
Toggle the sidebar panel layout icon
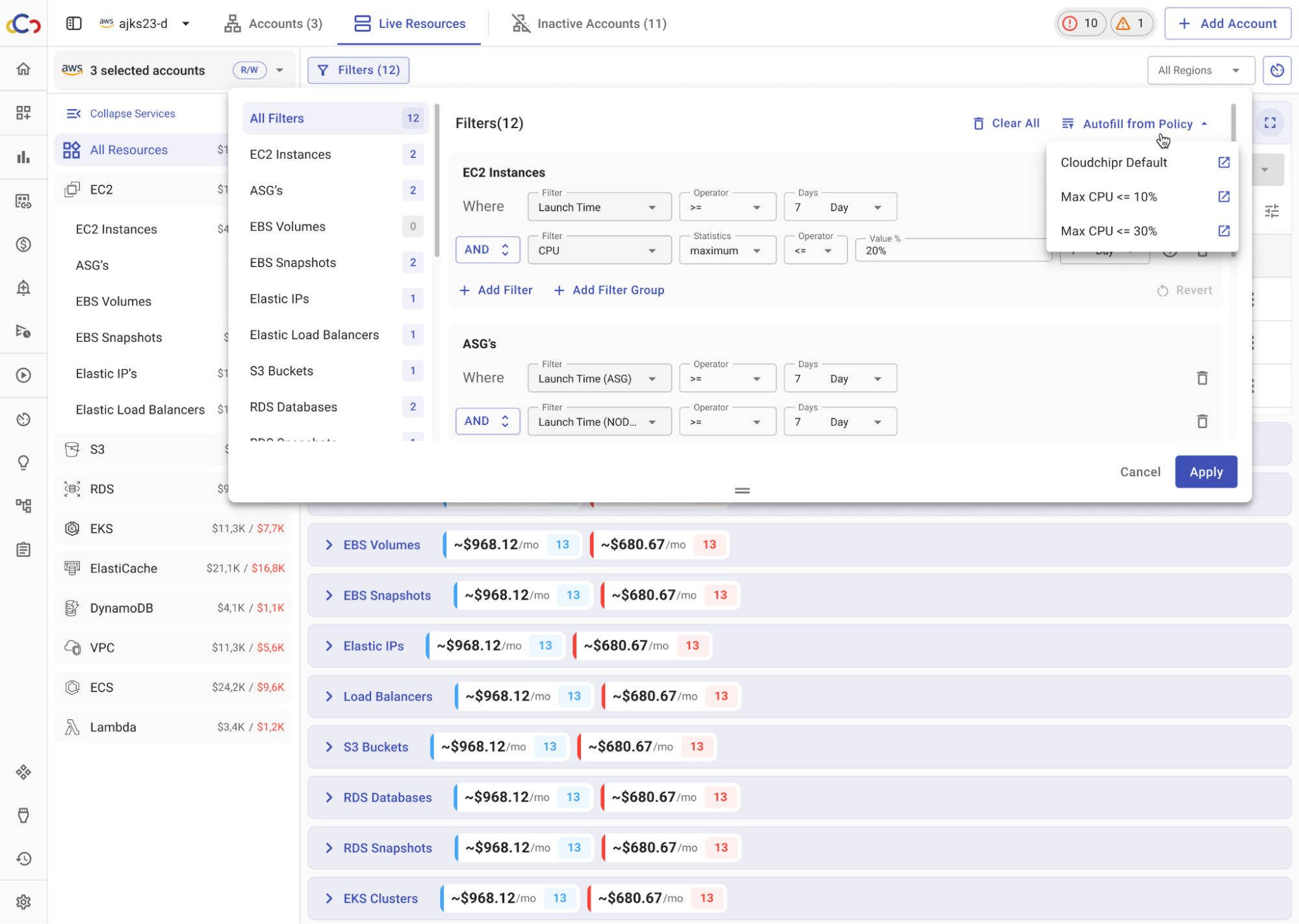[x=74, y=23]
